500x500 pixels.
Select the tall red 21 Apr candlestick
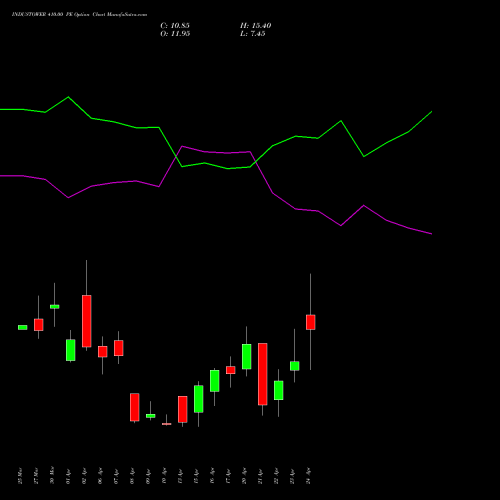point(263,374)
